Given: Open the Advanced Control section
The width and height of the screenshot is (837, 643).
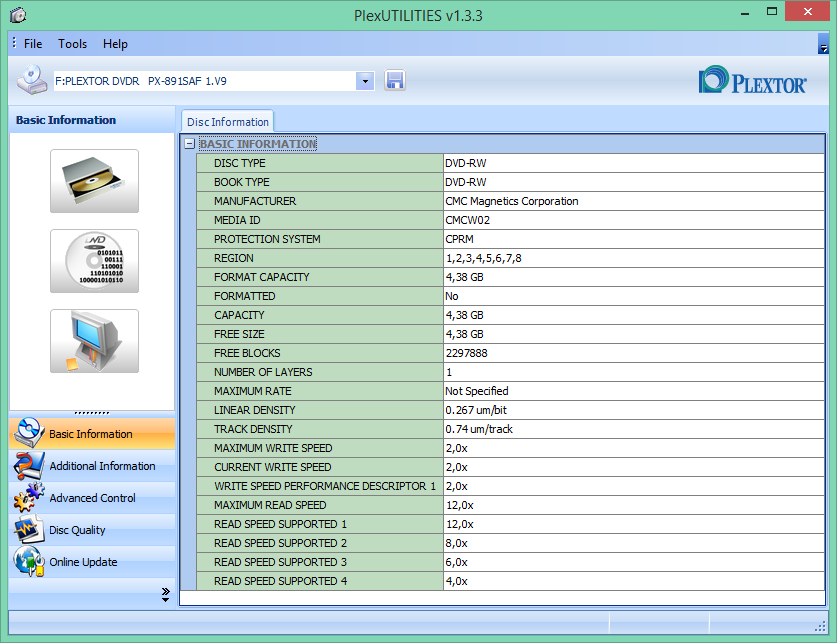Looking at the screenshot, I should [93, 498].
